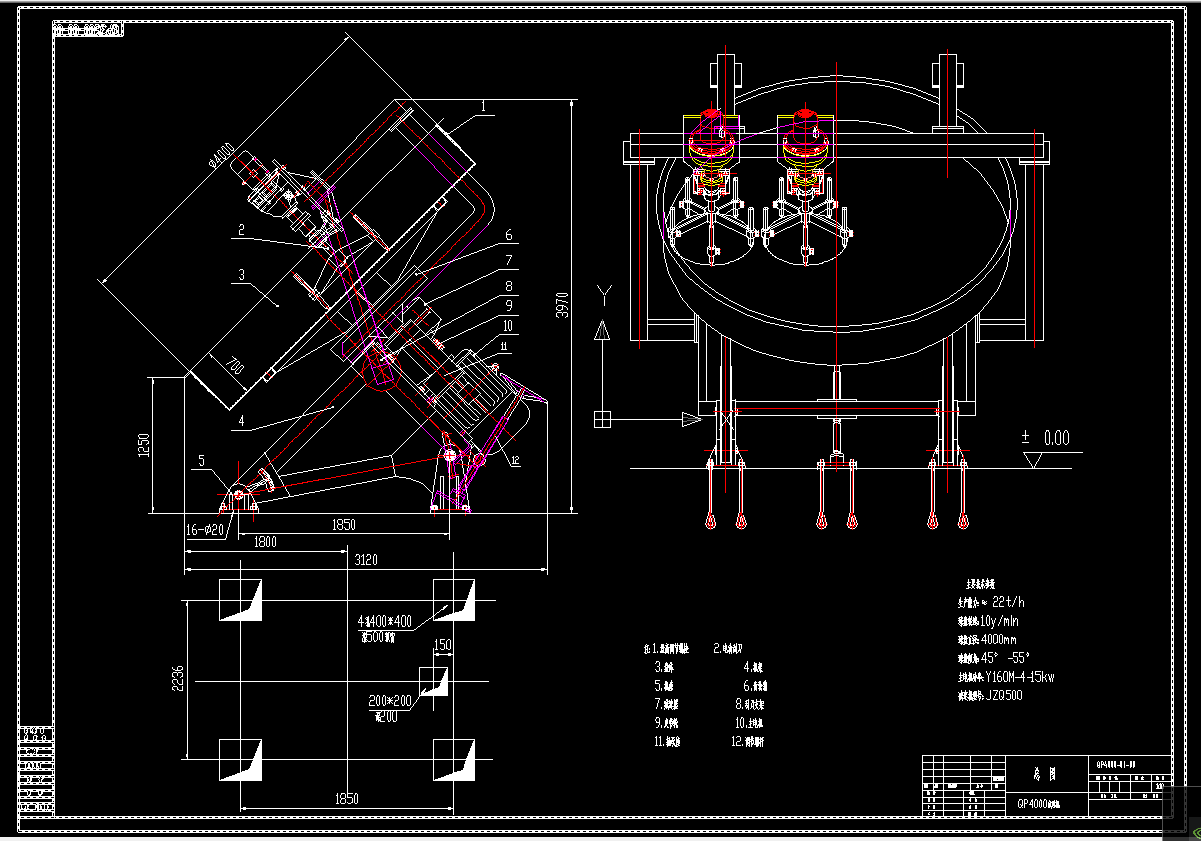Click the QP4000 title in title block
This screenshot has height=841, width=1201.
click(x=1038, y=804)
